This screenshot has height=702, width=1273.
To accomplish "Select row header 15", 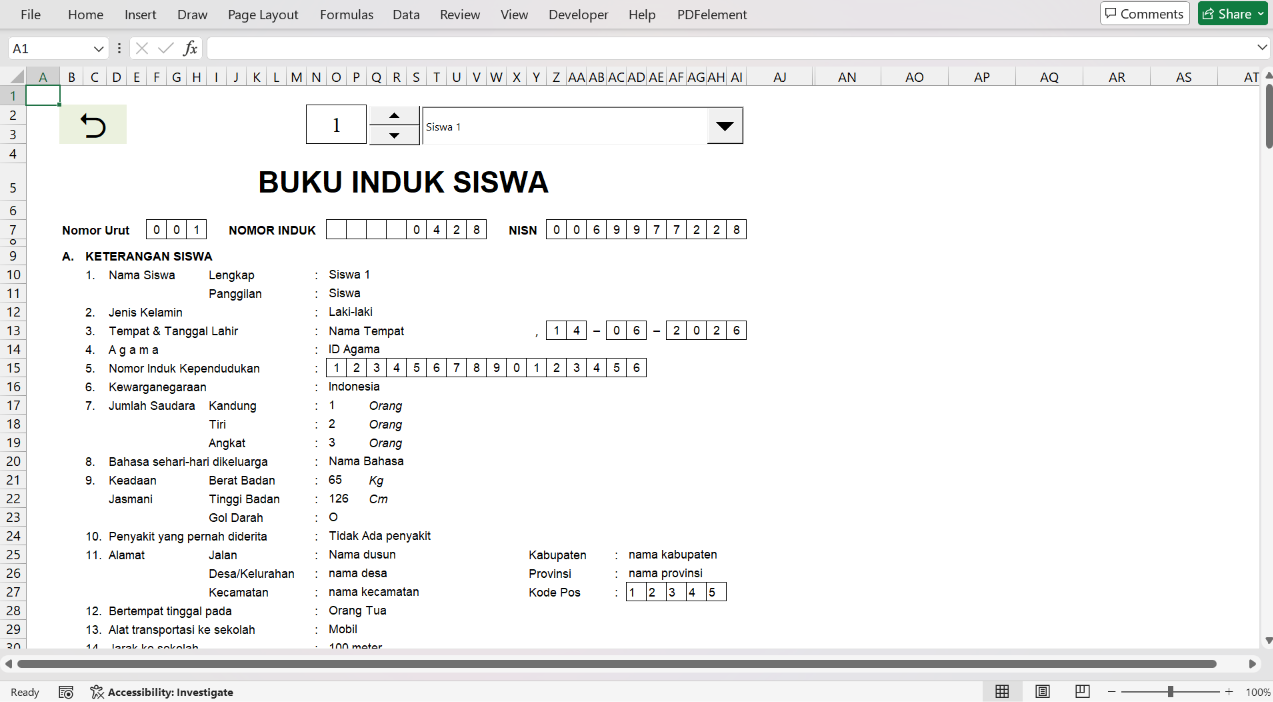I will [x=13, y=368].
